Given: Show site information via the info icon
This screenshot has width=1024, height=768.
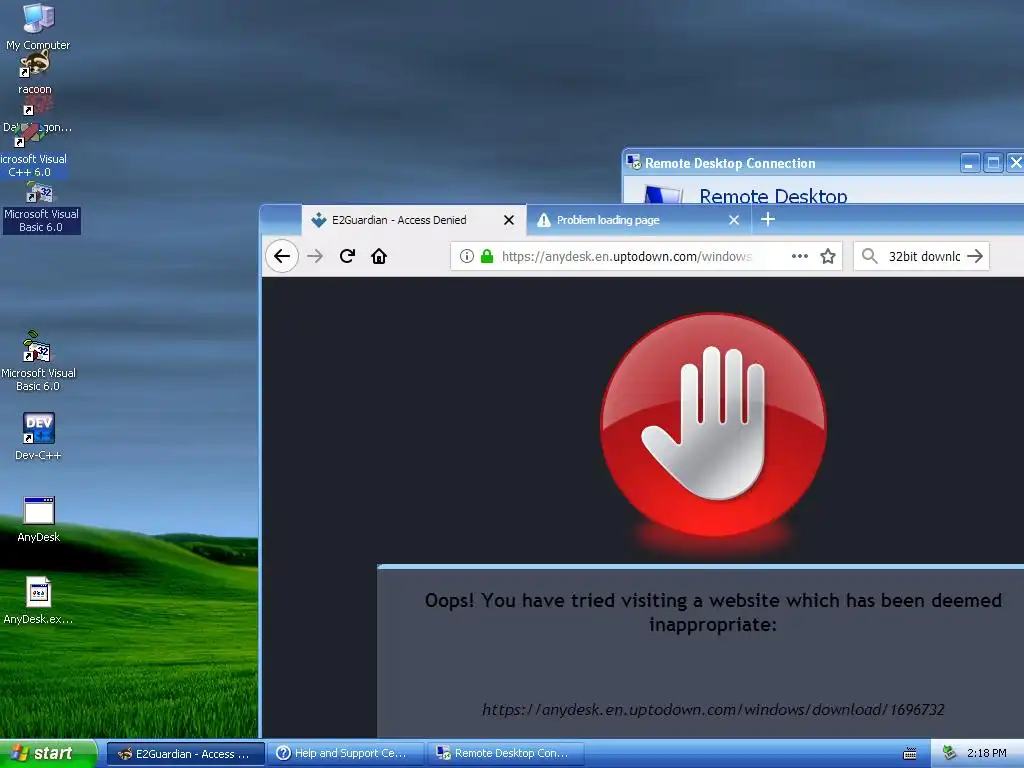Looking at the screenshot, I should [466, 256].
